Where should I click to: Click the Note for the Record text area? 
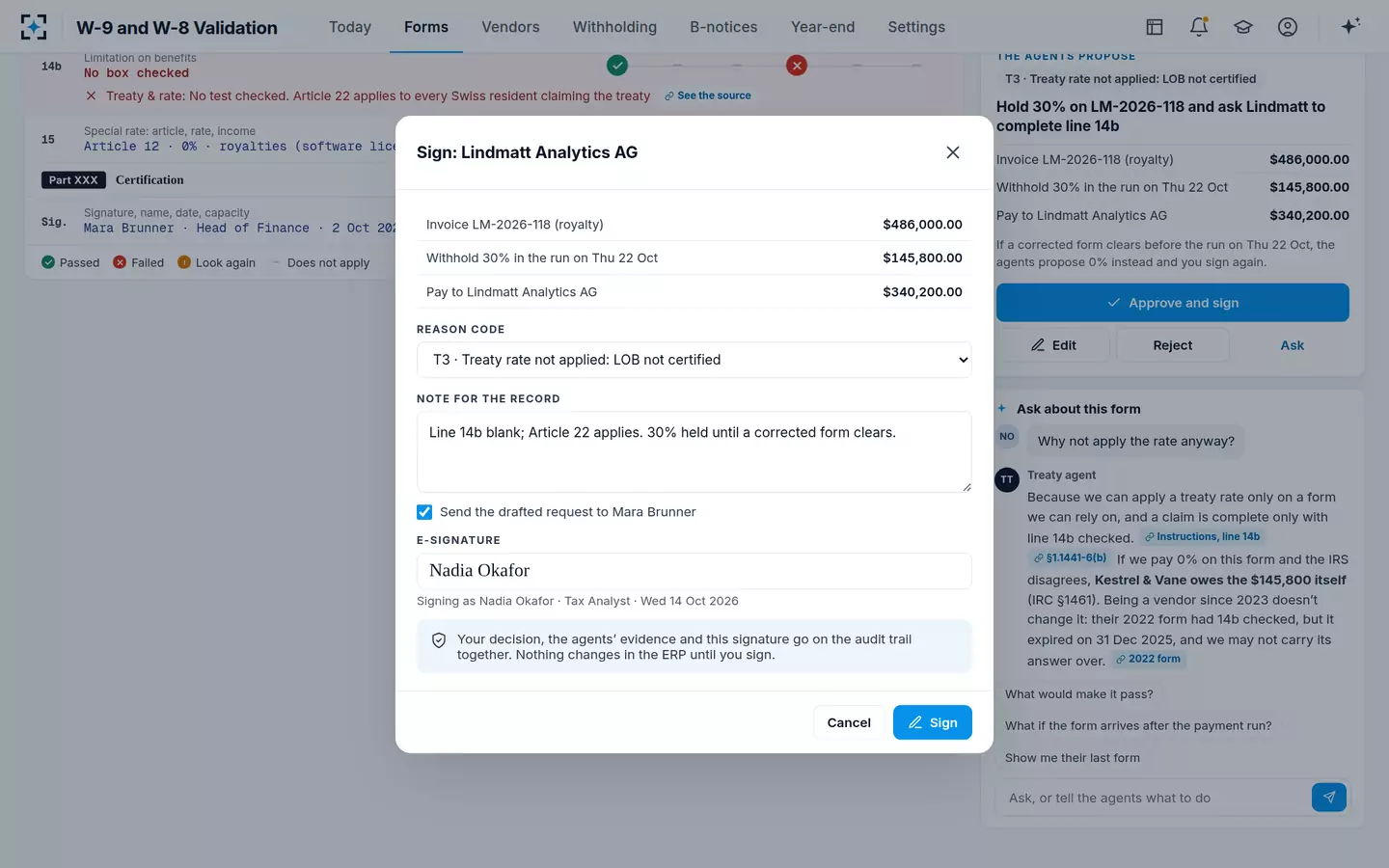pyautogui.click(x=694, y=451)
